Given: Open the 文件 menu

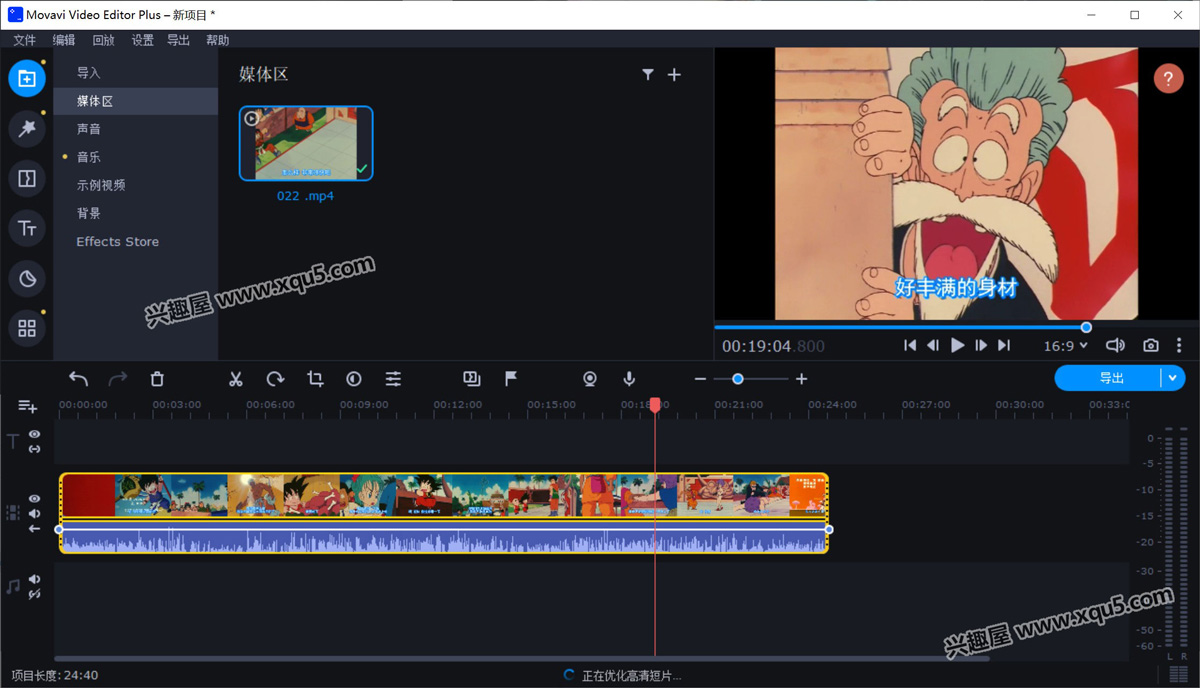Looking at the screenshot, I should point(24,40).
